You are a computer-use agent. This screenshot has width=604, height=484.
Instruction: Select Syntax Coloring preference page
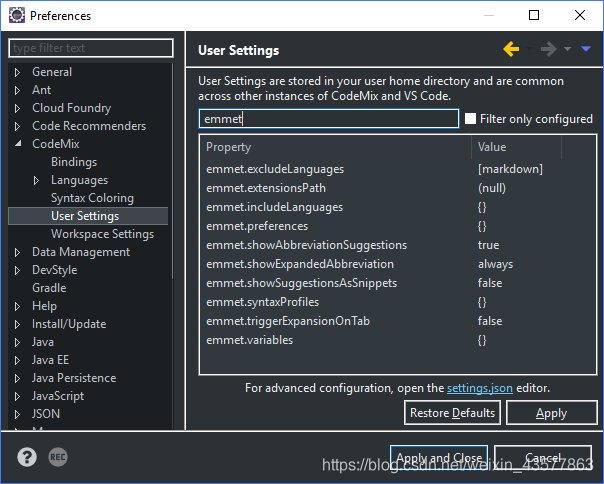coord(92,198)
